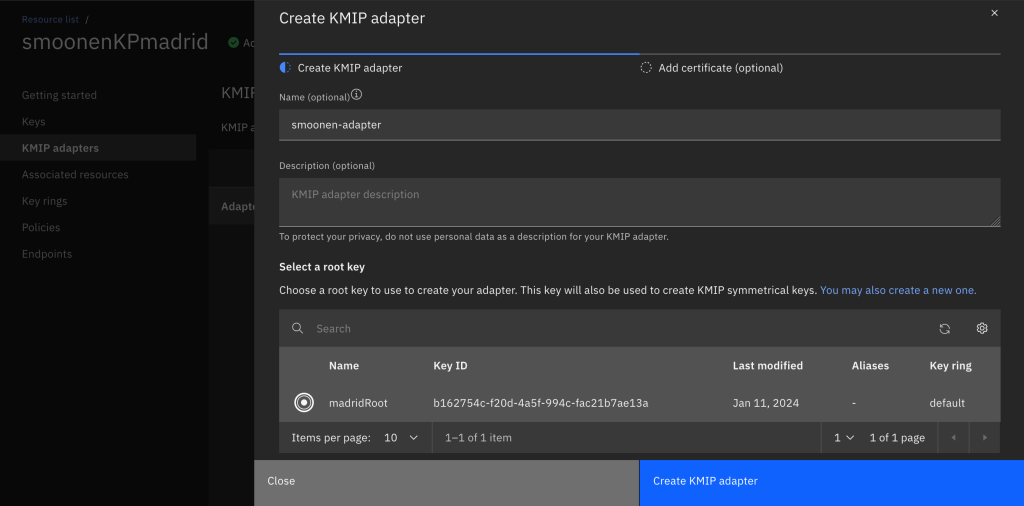This screenshot has width=1024, height=506.
Task: Open Key rings in the sidebar
Action: click(45, 201)
